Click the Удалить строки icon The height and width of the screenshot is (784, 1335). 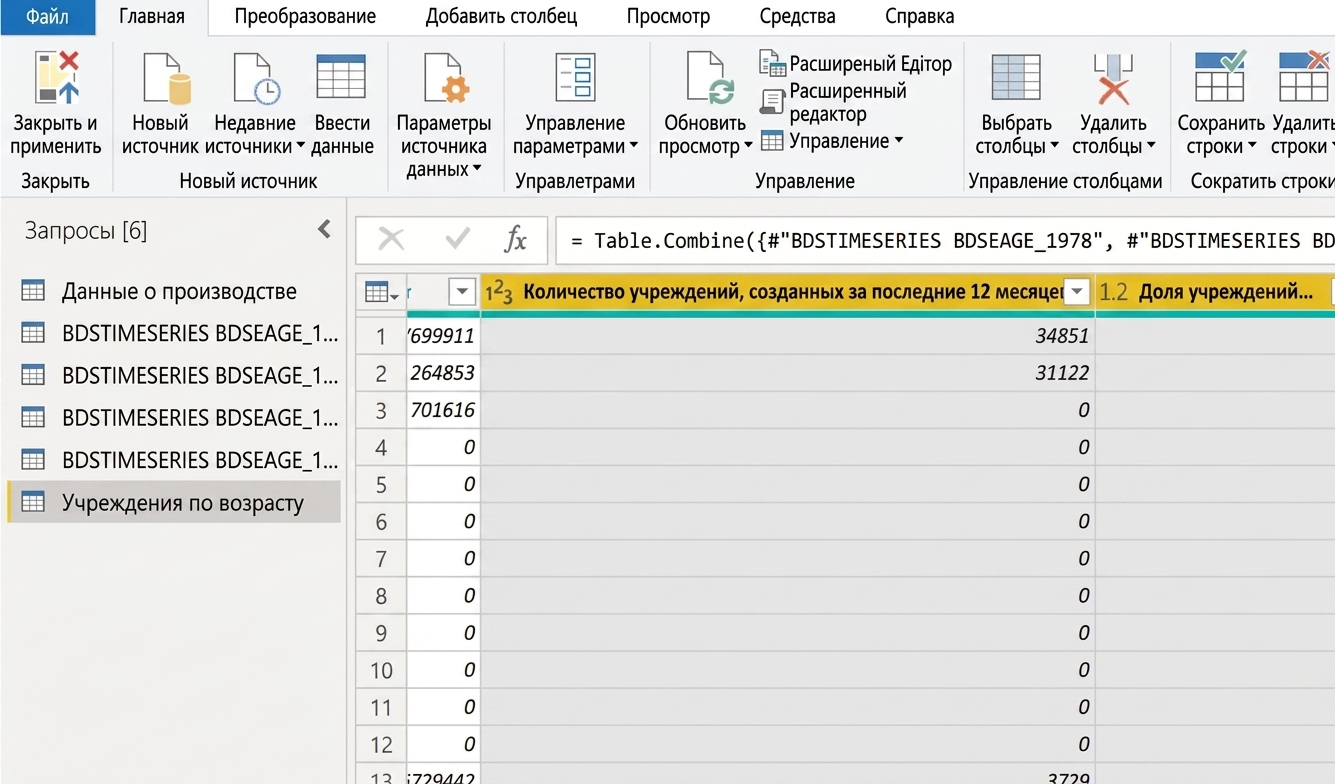[1303, 77]
